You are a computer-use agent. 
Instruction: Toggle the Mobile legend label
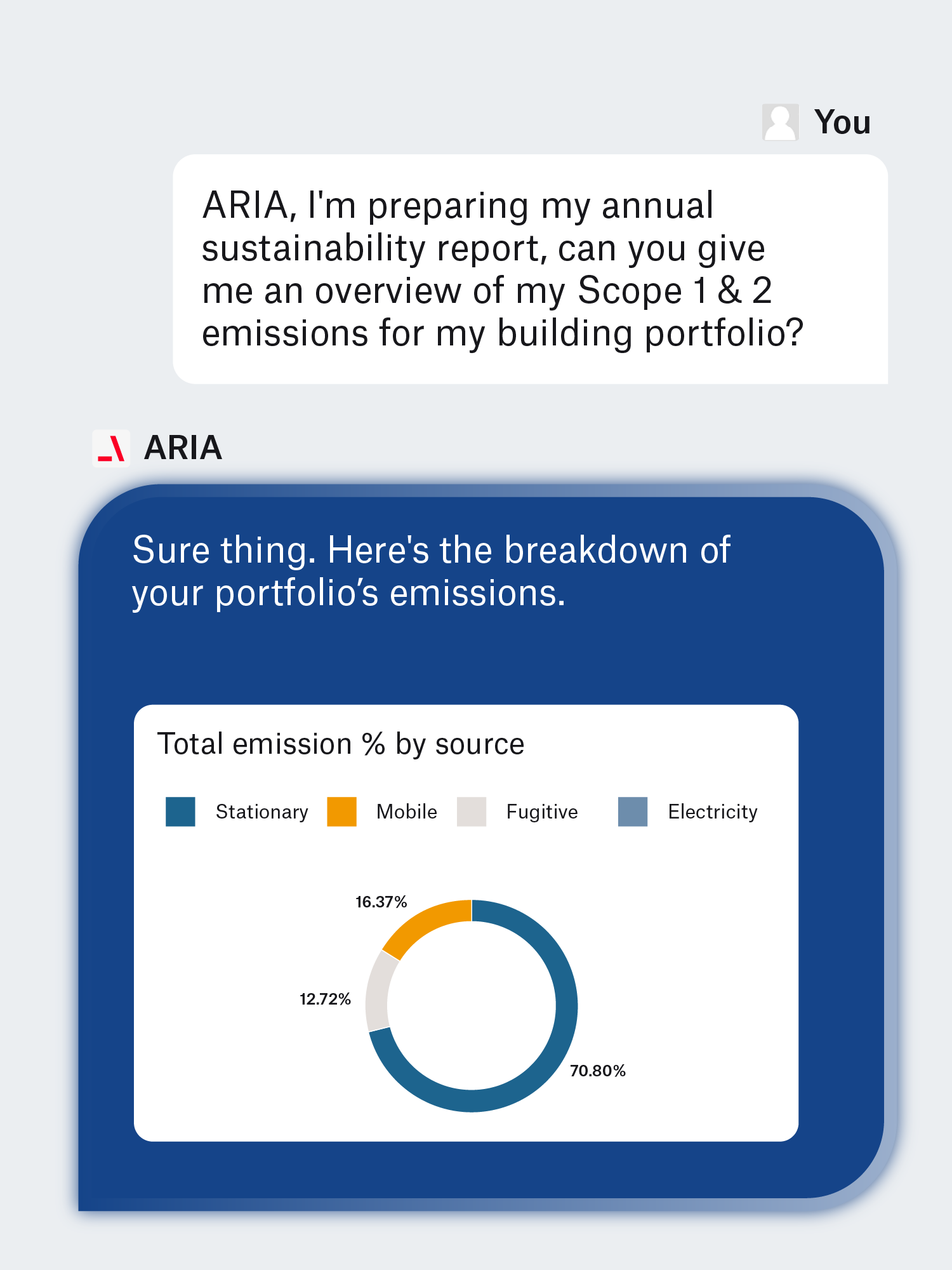406,812
